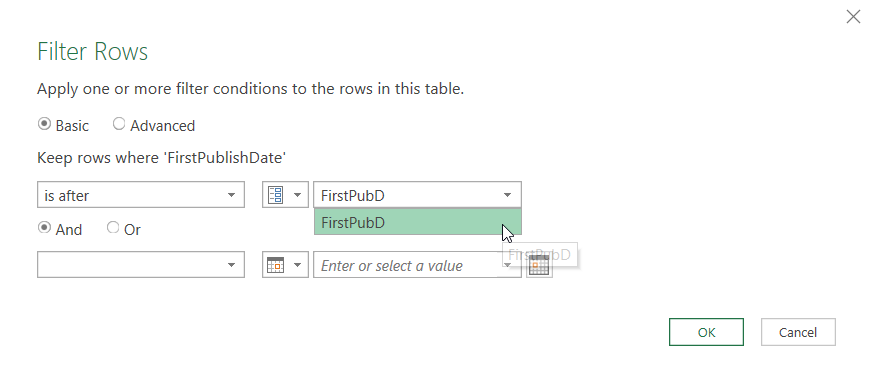The height and width of the screenshot is (381, 873).
Task: Click the parameter type icon beside FirstPubD
Action: pos(276,195)
